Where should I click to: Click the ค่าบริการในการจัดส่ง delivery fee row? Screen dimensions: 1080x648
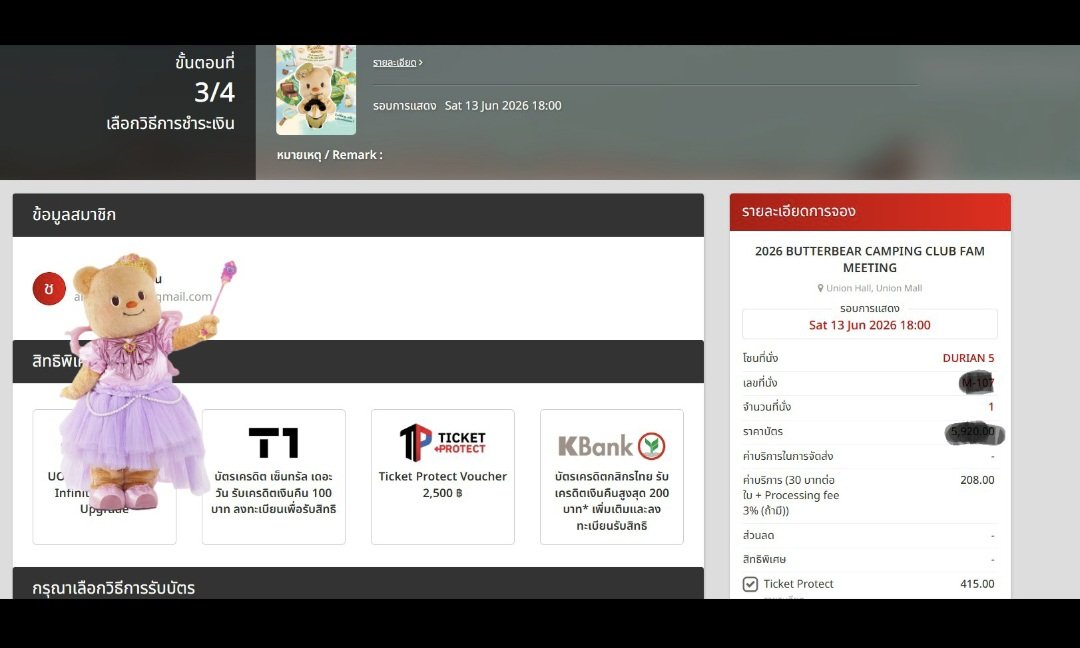point(869,456)
